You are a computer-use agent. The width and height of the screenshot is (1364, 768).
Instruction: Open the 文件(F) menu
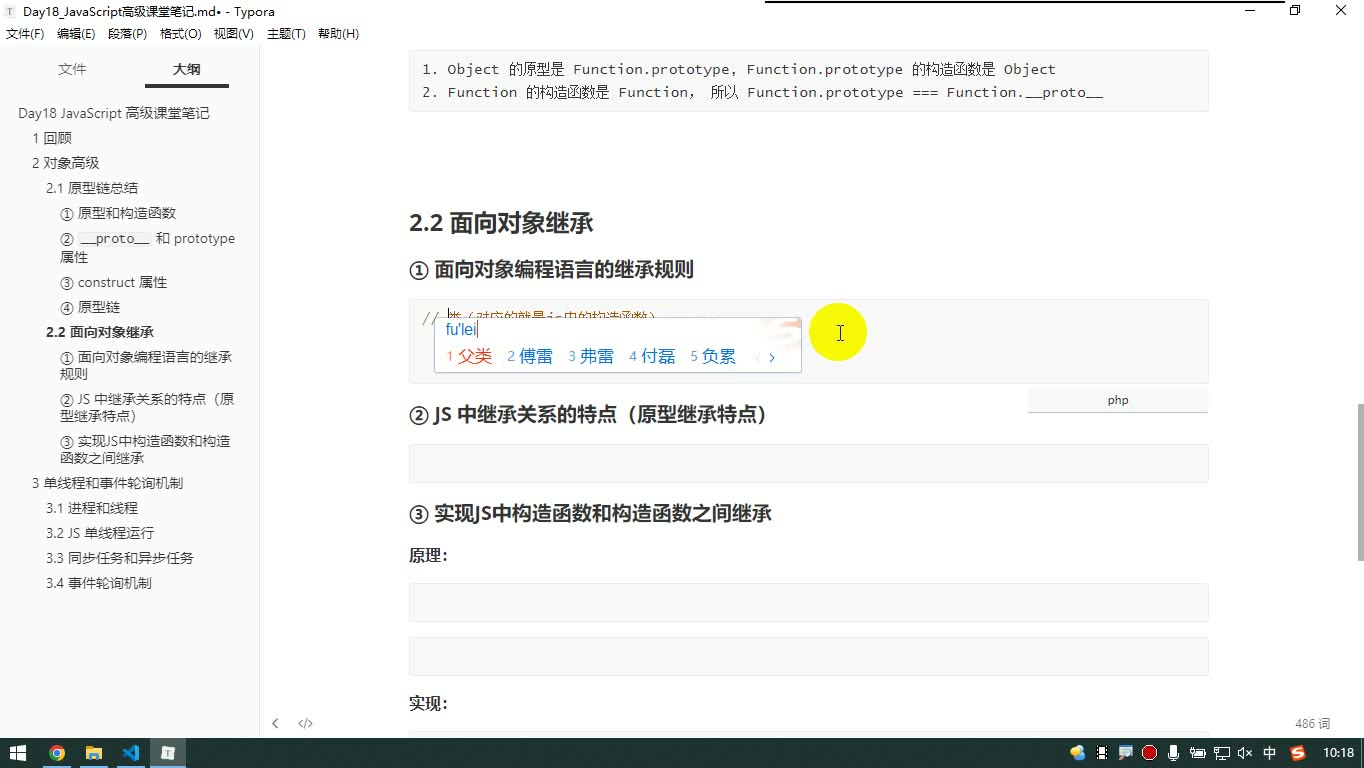pos(25,34)
